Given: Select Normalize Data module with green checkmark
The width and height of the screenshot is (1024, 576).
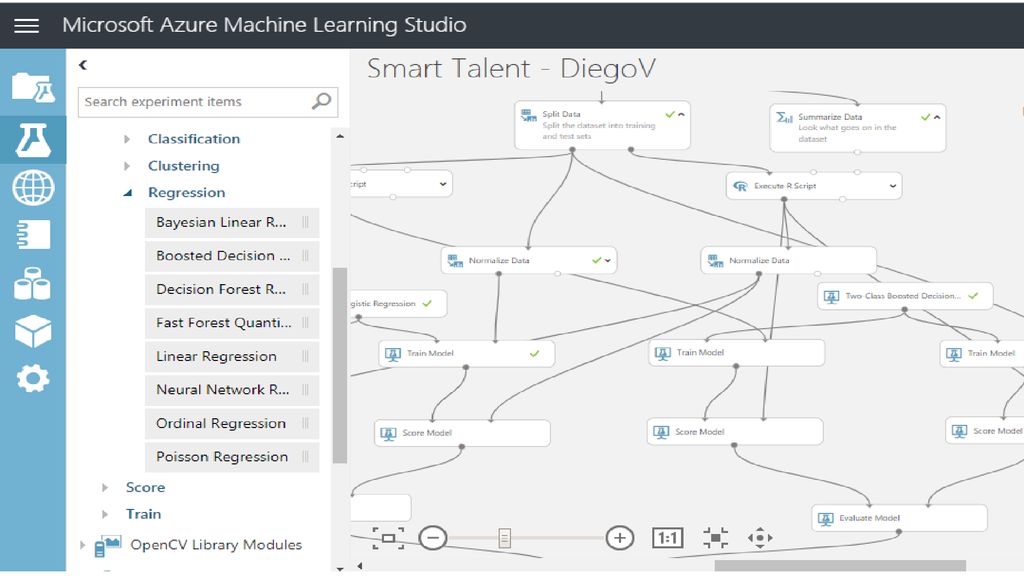Looking at the screenshot, I should (x=528, y=261).
